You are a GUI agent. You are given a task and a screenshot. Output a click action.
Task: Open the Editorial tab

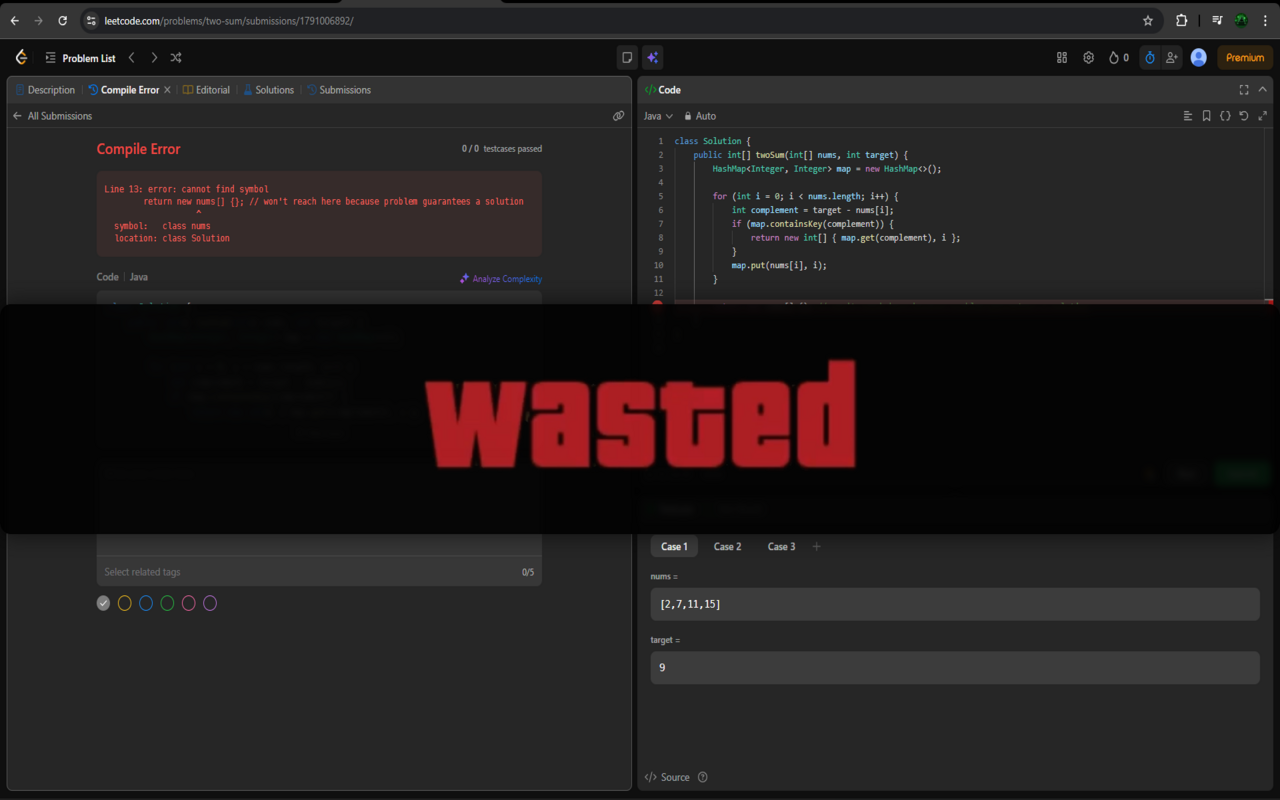pos(206,90)
